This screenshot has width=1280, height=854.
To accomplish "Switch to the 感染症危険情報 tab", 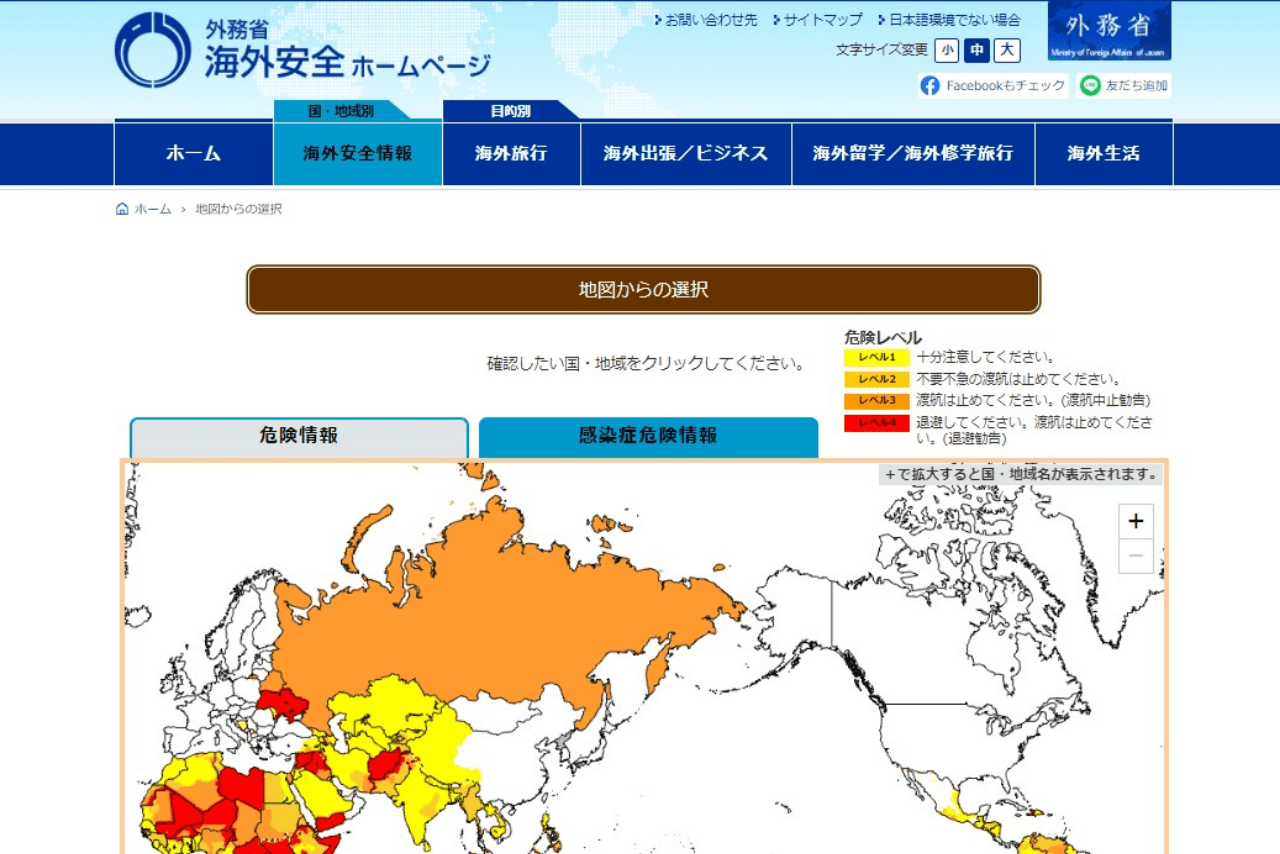I will pos(650,433).
